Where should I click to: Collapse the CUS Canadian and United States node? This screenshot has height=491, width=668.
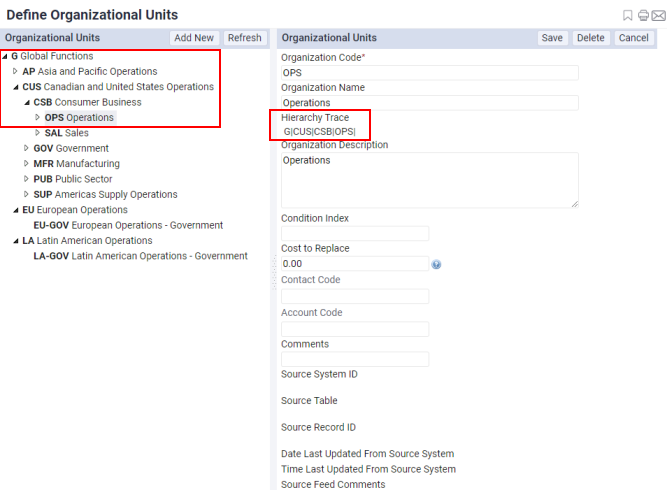(15, 87)
